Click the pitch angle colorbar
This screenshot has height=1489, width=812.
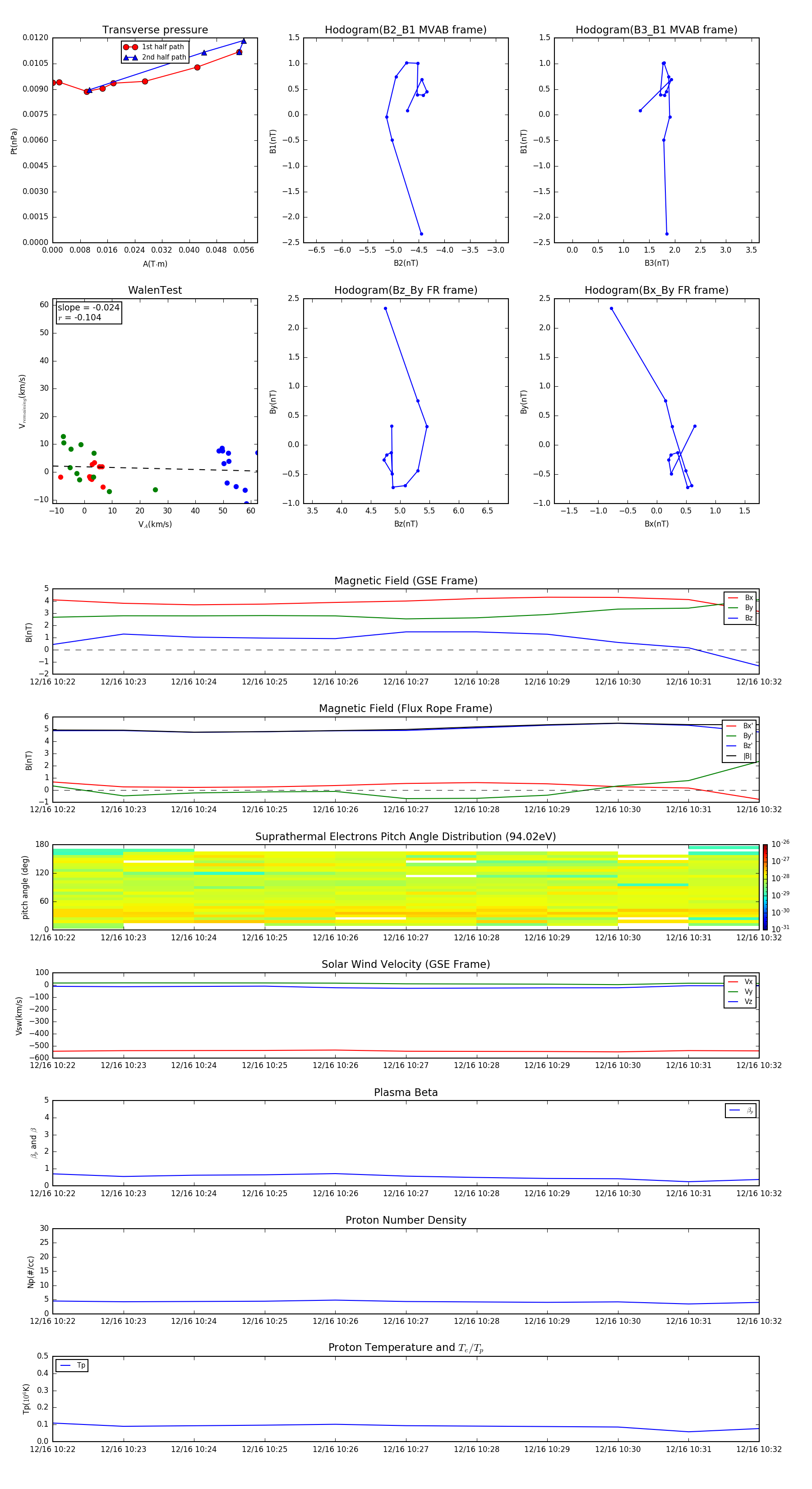click(765, 887)
